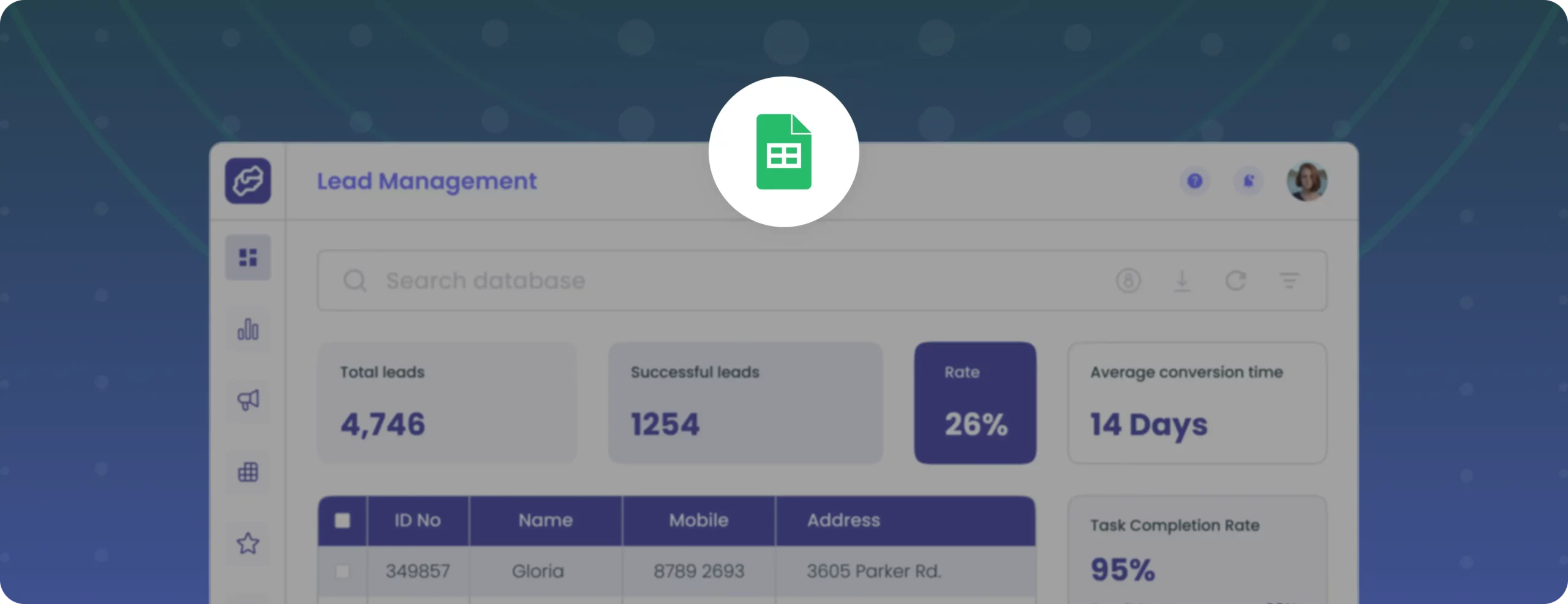
Task: Open the bar chart analytics icon
Action: [247, 329]
